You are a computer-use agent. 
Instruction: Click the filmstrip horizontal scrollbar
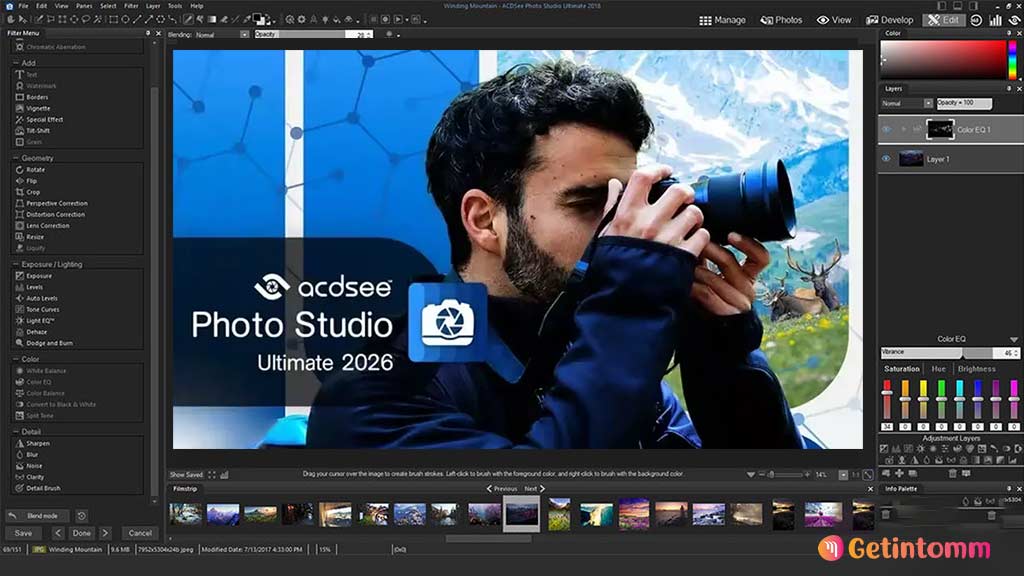coord(488,539)
